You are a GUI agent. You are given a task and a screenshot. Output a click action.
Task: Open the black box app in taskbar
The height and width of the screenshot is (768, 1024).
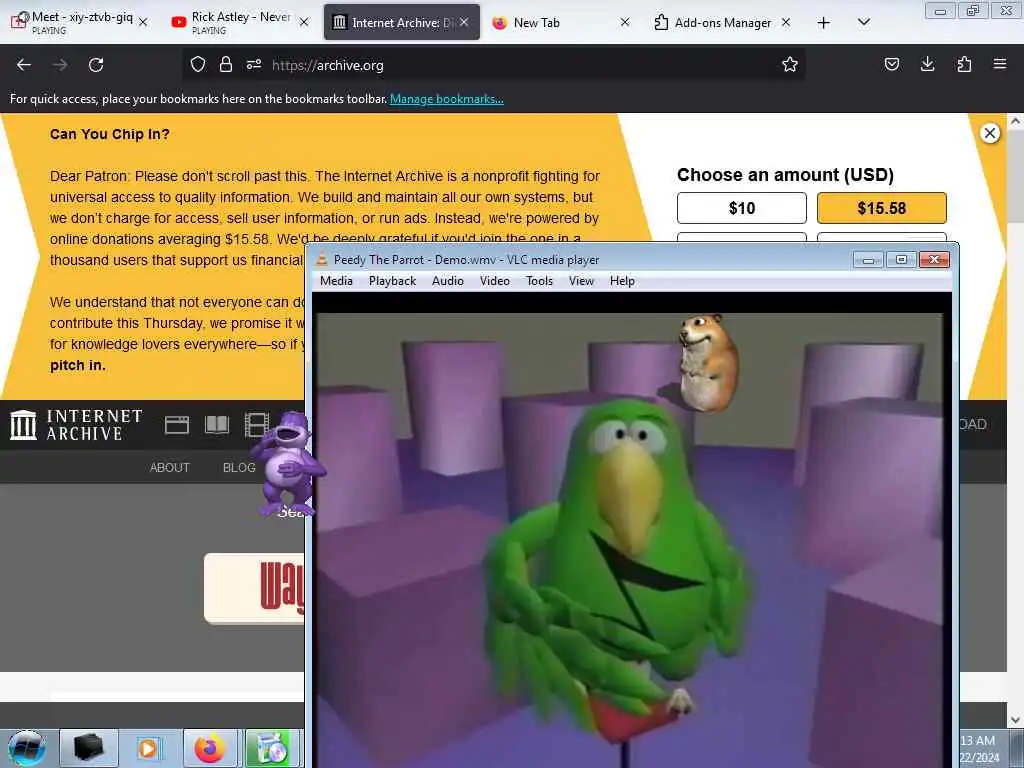(89, 748)
